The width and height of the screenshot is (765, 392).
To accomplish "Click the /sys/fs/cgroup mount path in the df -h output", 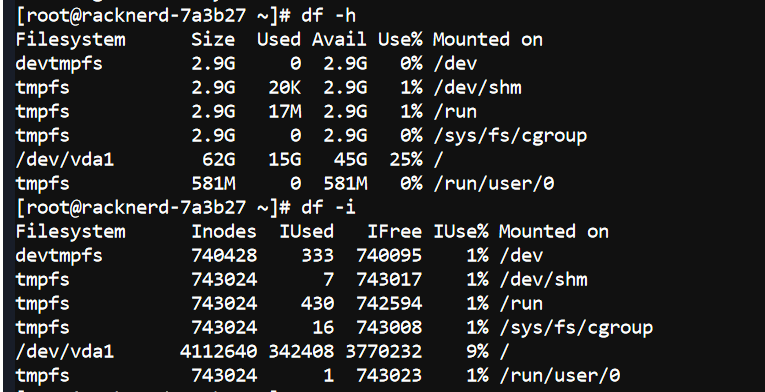I will click(x=510, y=136).
